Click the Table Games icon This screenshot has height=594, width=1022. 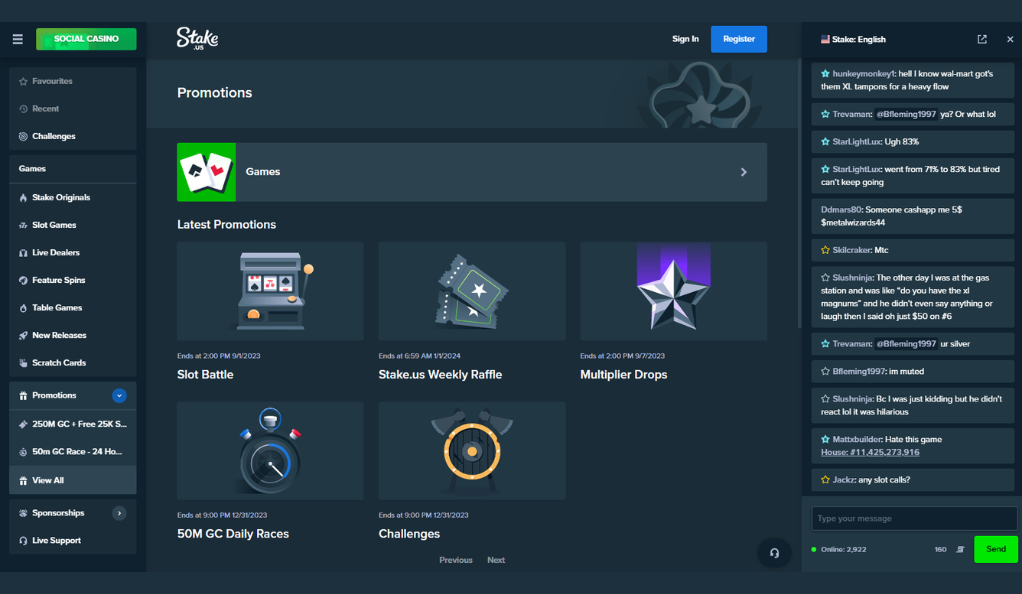tap(23, 308)
